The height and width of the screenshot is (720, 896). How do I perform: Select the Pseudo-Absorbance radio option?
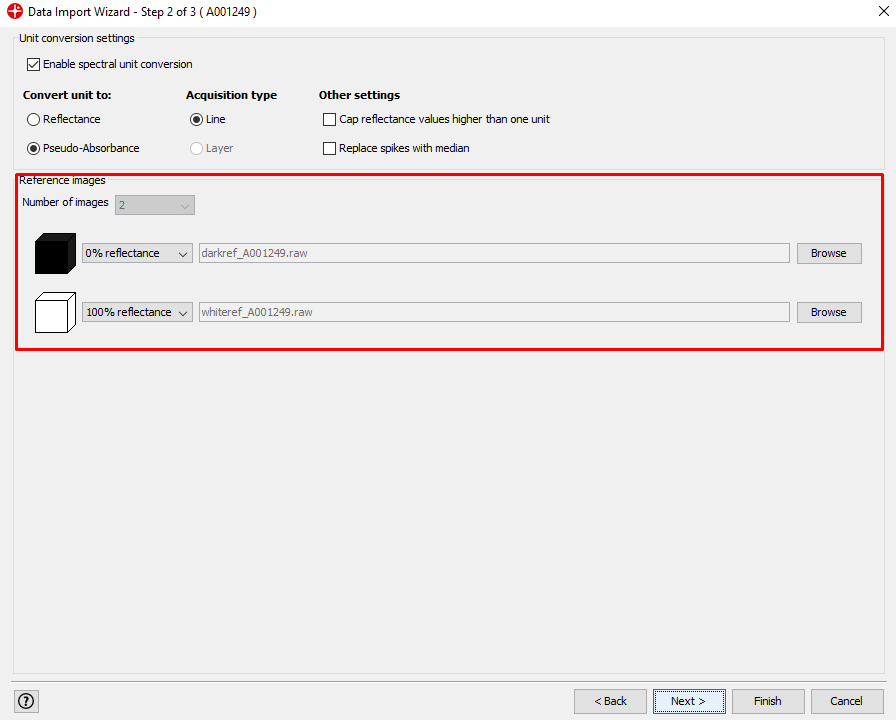[x=34, y=148]
